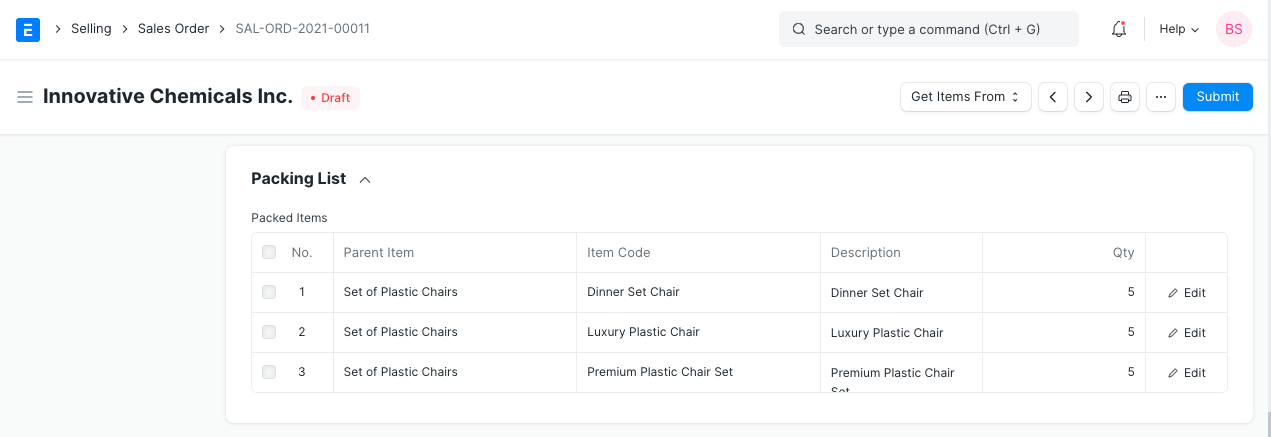1271x437 pixels.
Task: Go to the previous document arrow
Action: 1053,97
